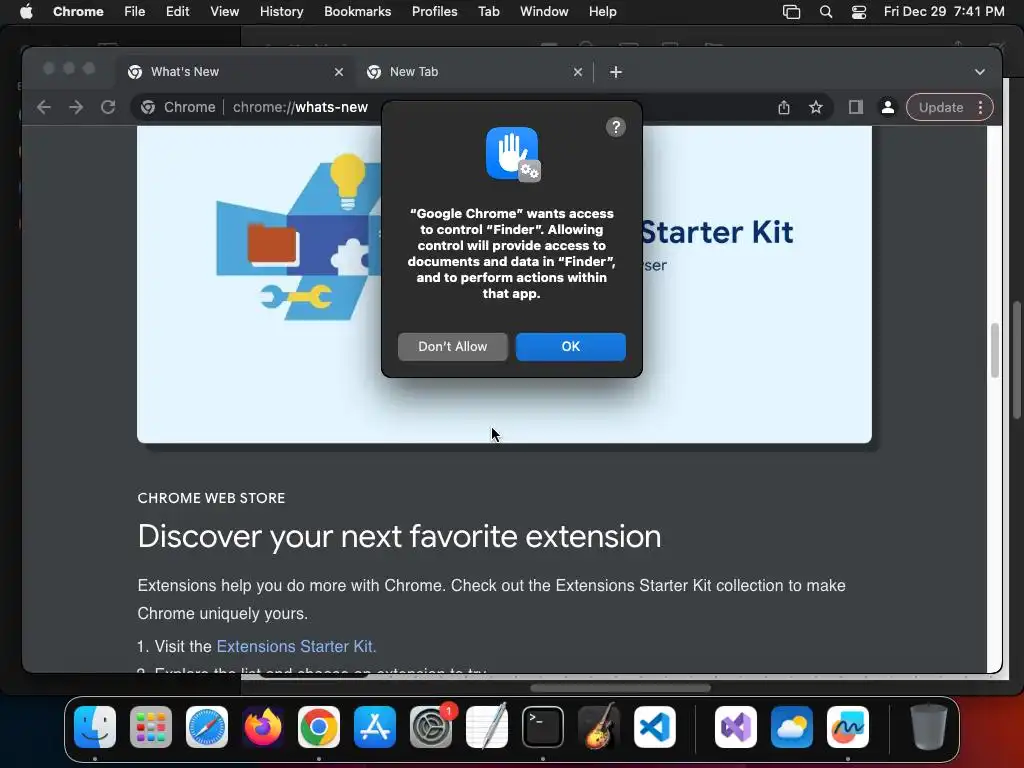Click the date and time in menu bar
The width and height of the screenshot is (1024, 768).
tap(944, 11)
